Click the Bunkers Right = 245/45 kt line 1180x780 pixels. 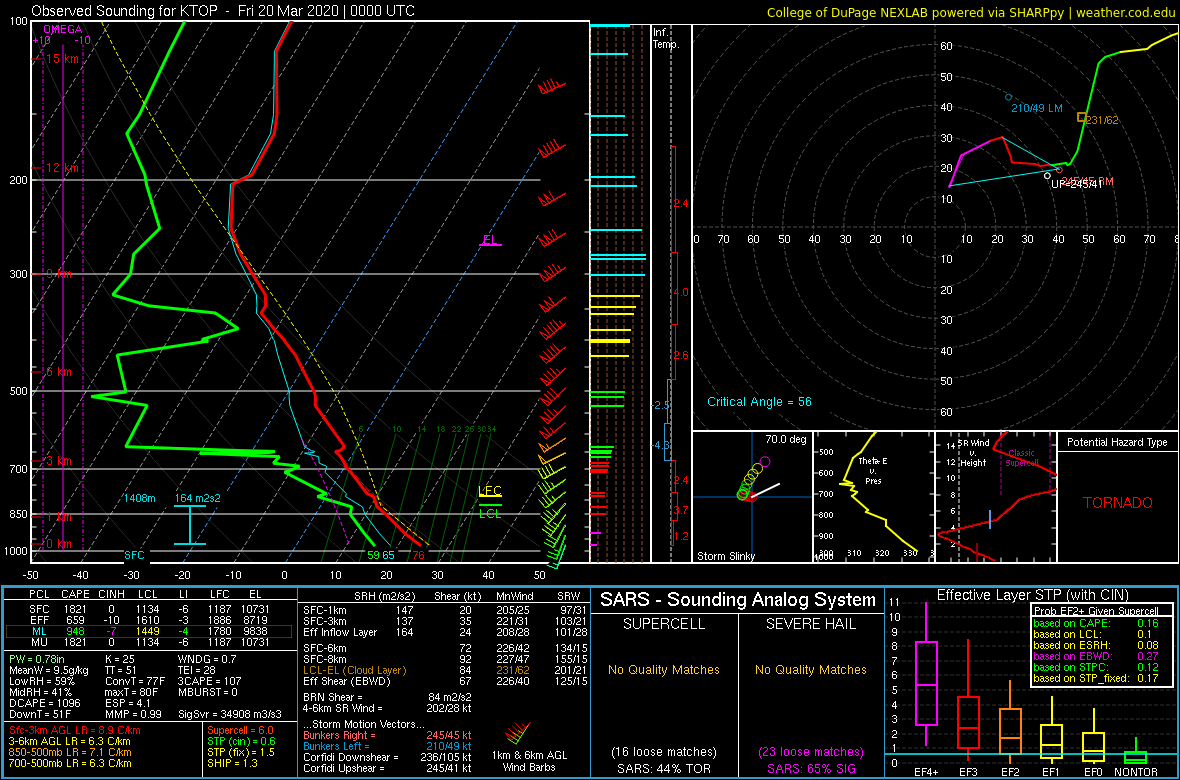[x=387, y=735]
